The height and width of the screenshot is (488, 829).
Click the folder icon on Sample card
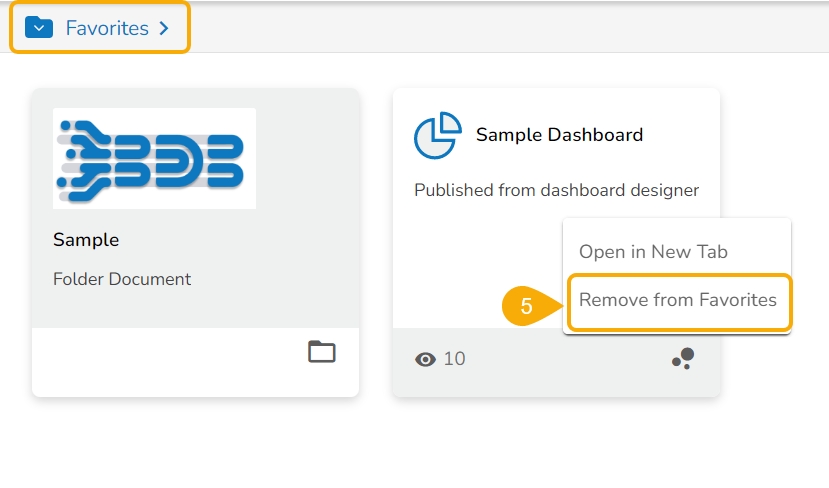pos(321,351)
